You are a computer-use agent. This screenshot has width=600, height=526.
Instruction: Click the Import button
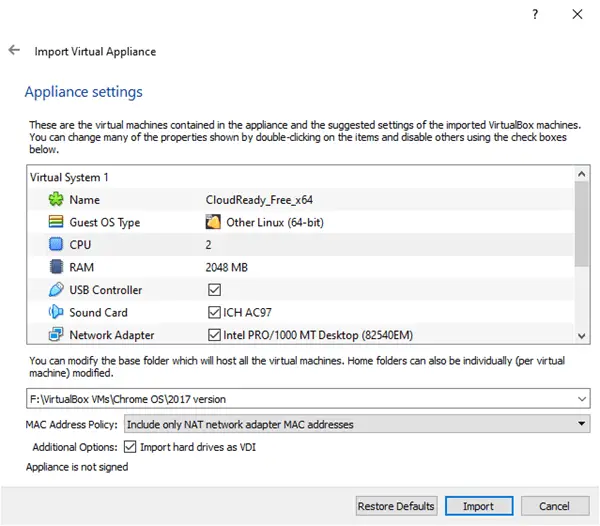(479, 506)
